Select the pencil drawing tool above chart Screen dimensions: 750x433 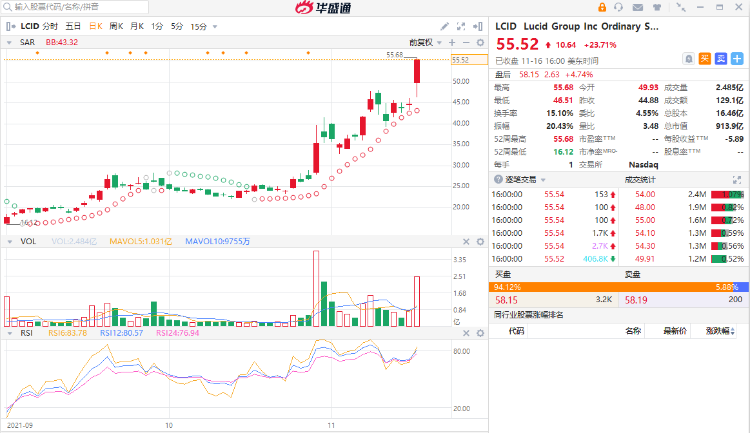(x=444, y=26)
